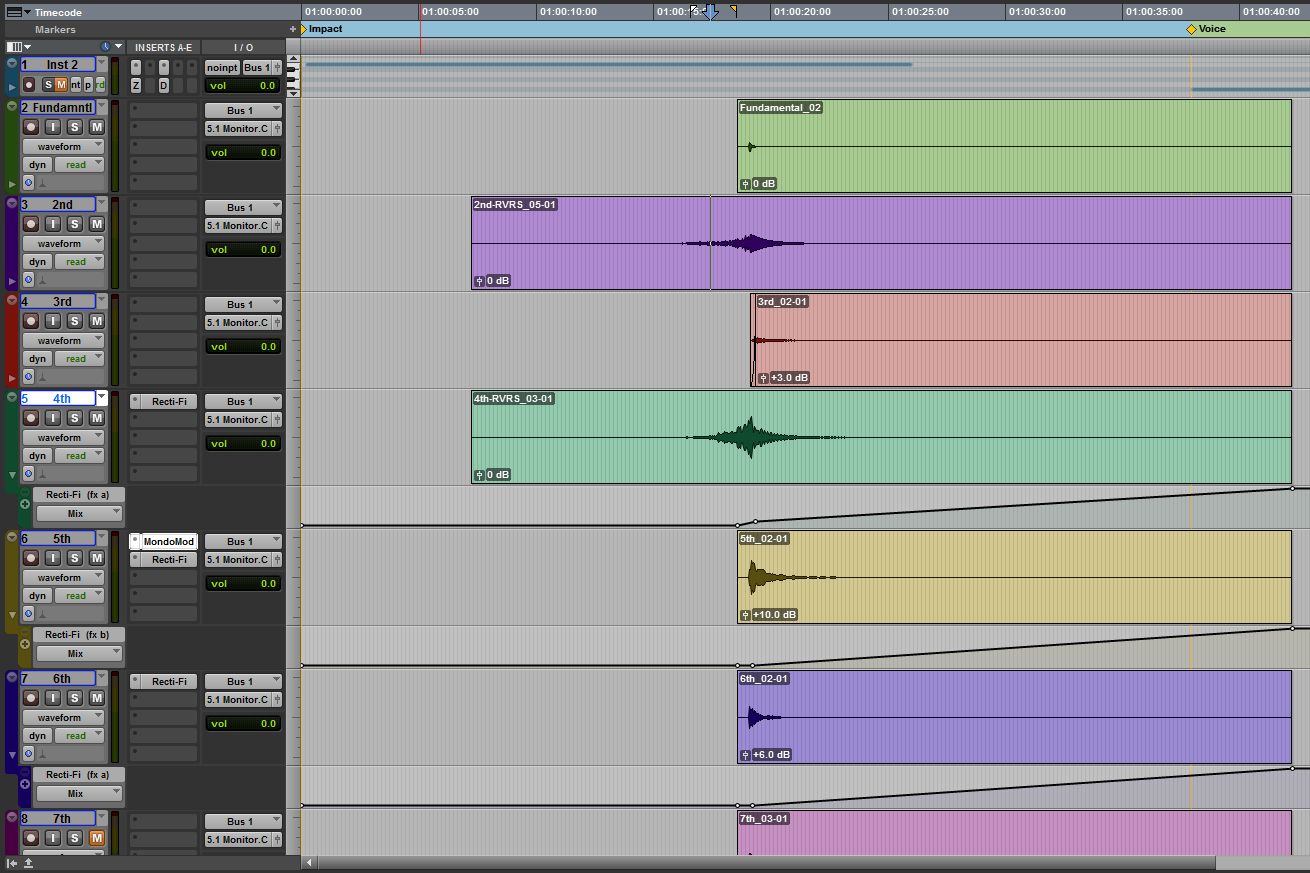Screen dimensions: 1310x873
Task: Solo the 2nd track
Action: 75,224
